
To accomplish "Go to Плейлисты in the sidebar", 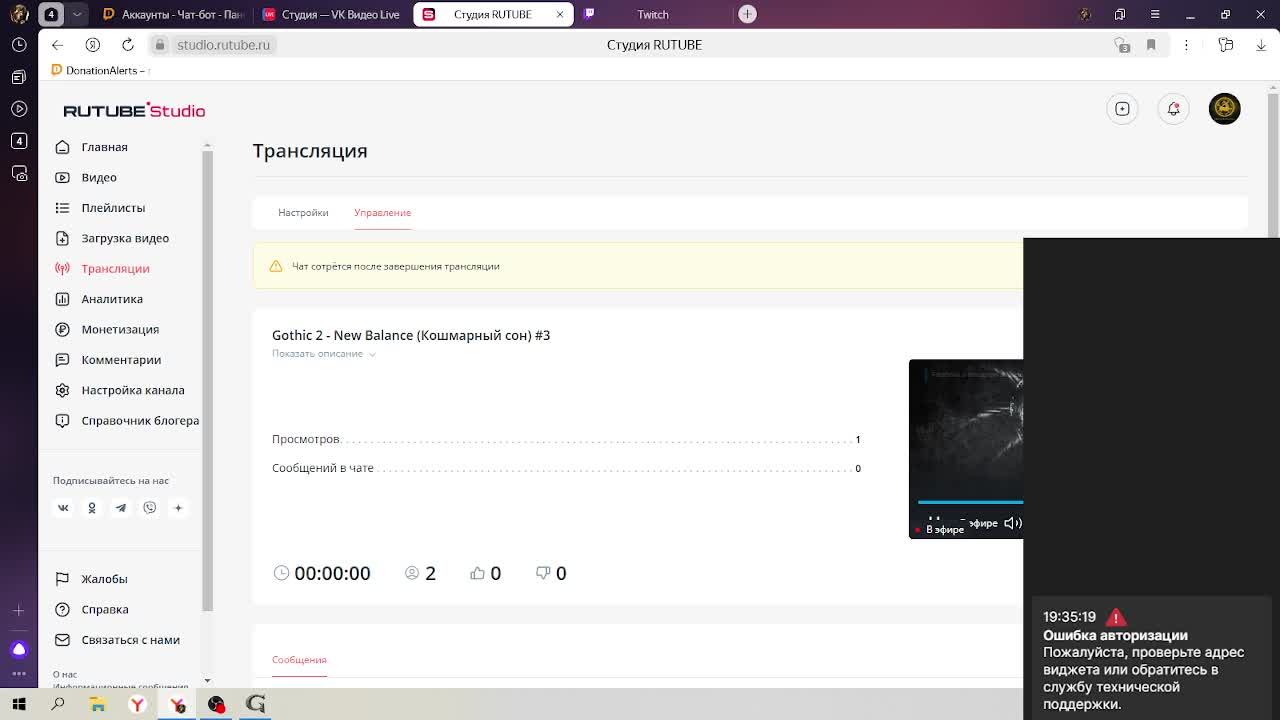I will [113, 208].
